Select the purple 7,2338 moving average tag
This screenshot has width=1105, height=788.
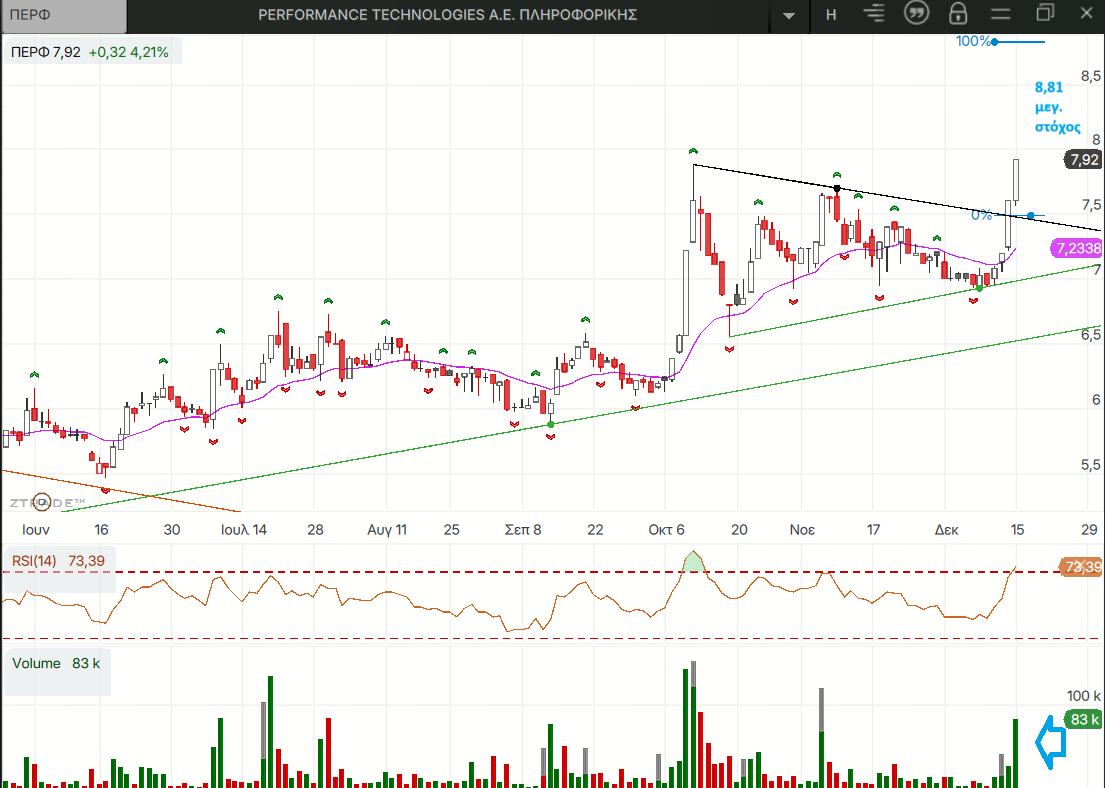(1077, 248)
